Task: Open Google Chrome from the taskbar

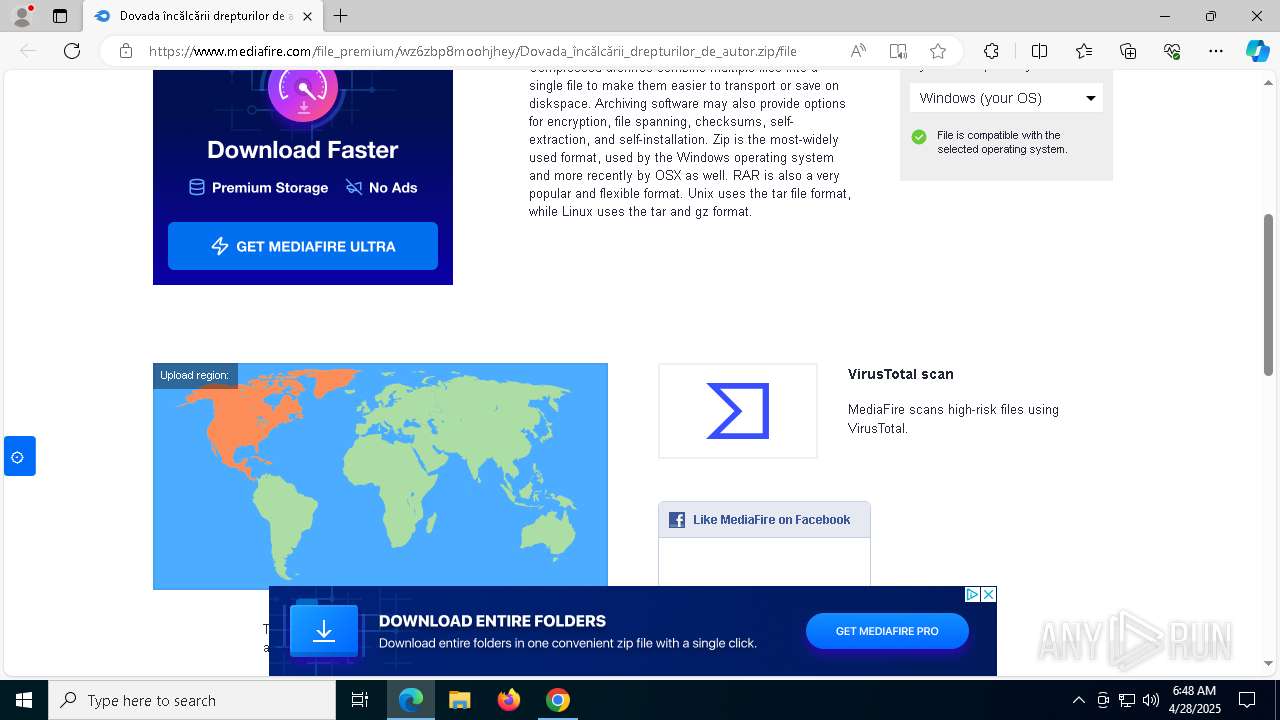Action: click(558, 700)
